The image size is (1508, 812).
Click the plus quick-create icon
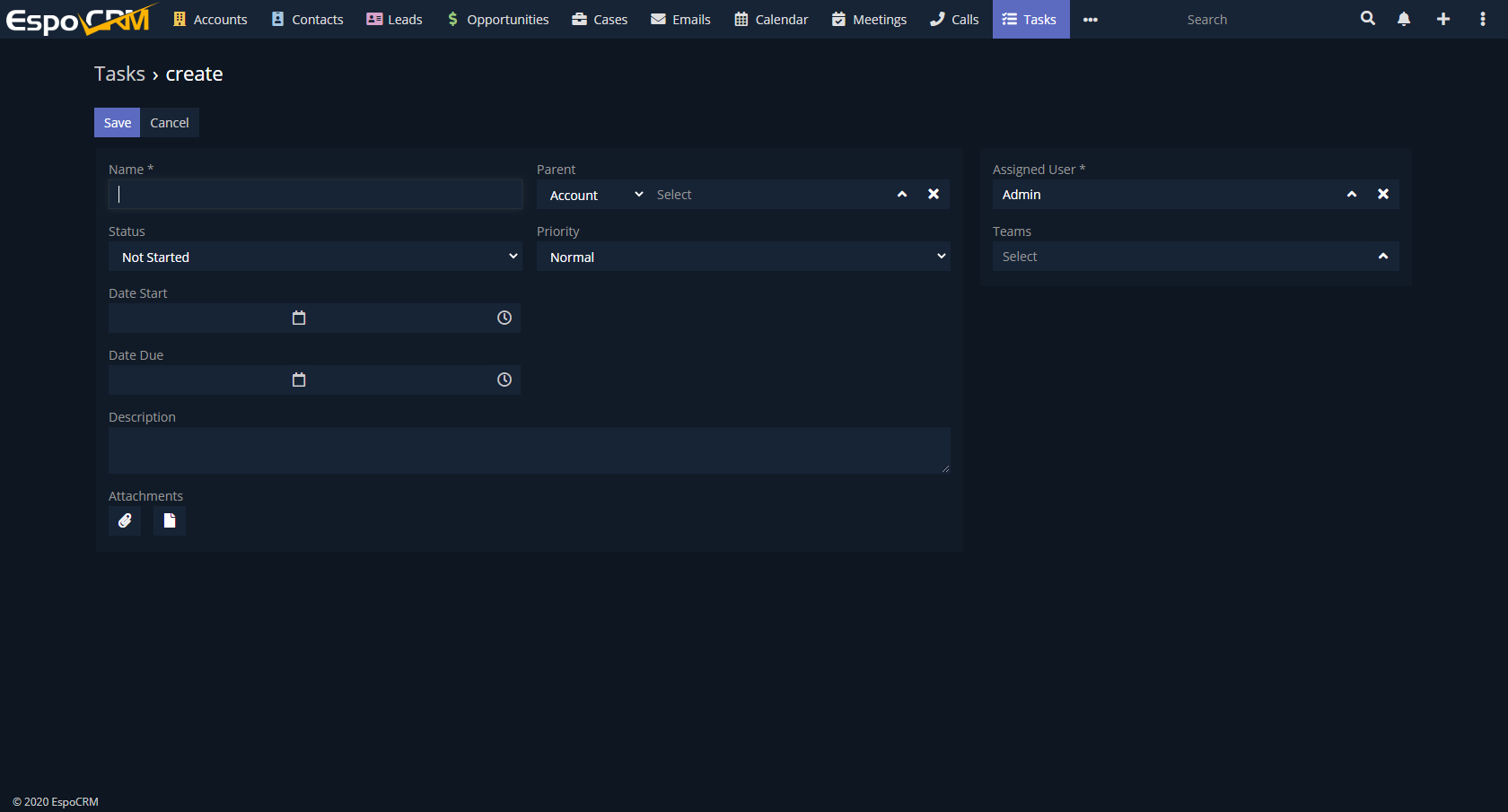[1443, 19]
